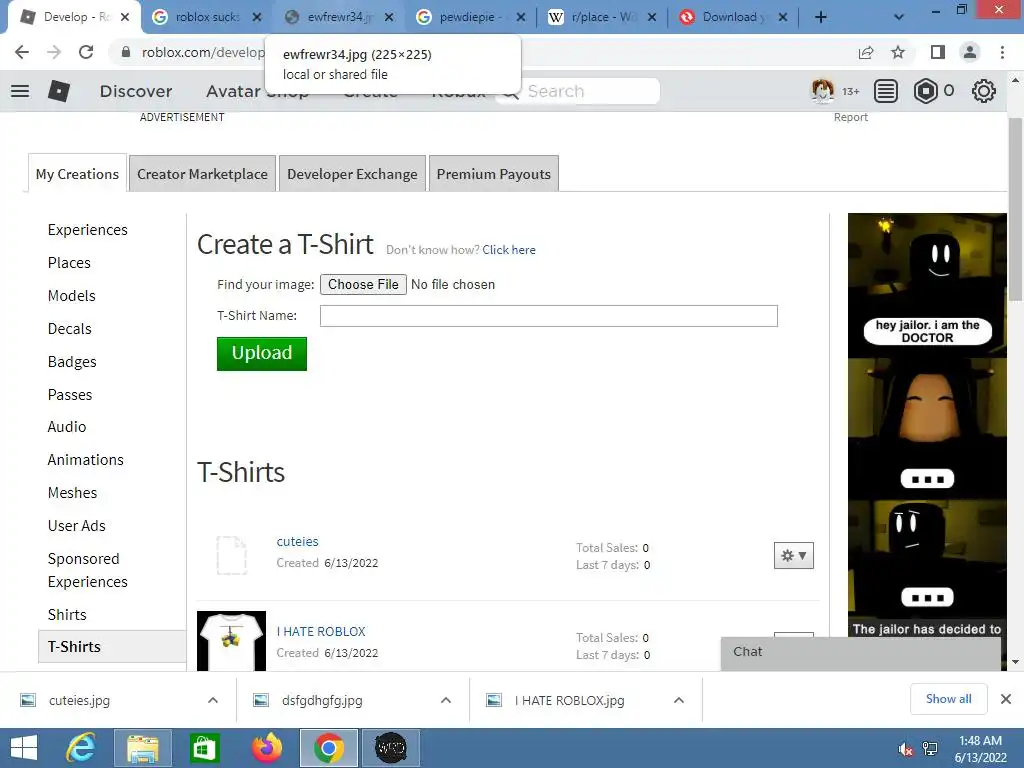
Task: Click the Report advertisement link
Action: pyautogui.click(x=850, y=117)
